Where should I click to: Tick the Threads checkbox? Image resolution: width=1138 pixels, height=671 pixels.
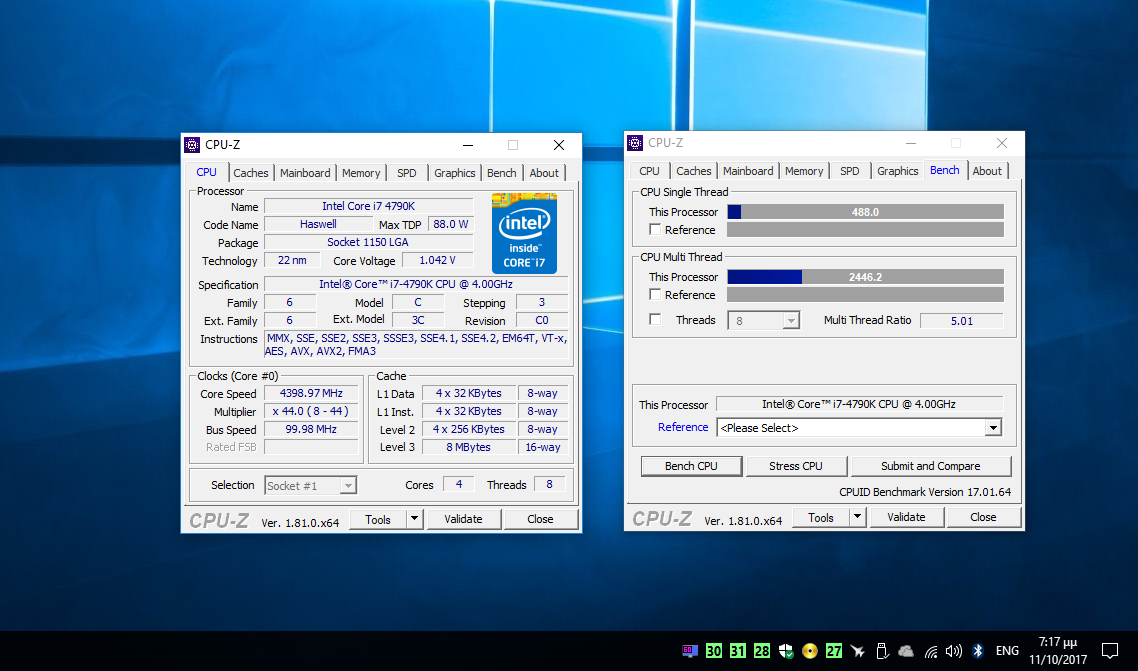(655, 320)
